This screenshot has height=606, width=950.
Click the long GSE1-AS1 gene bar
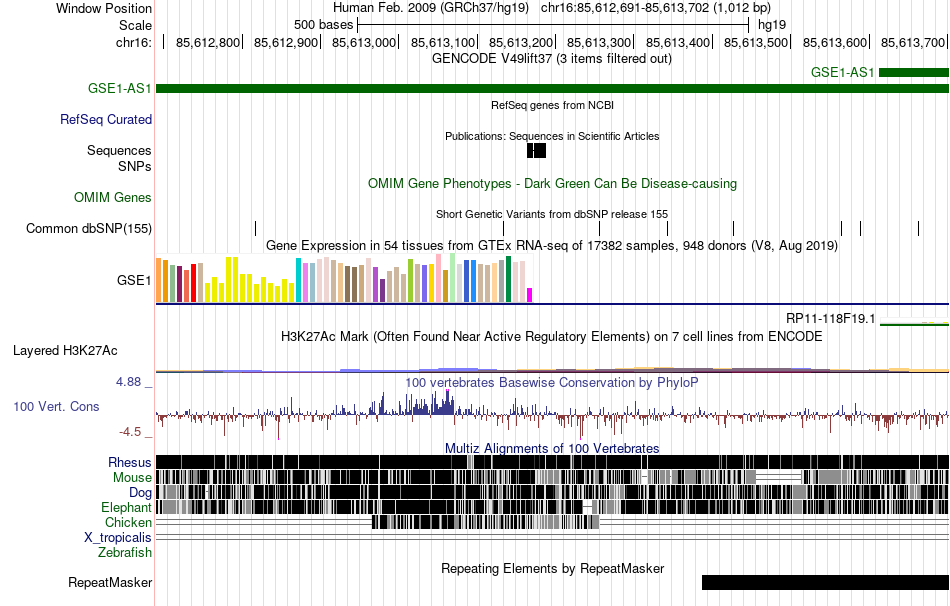552,88
